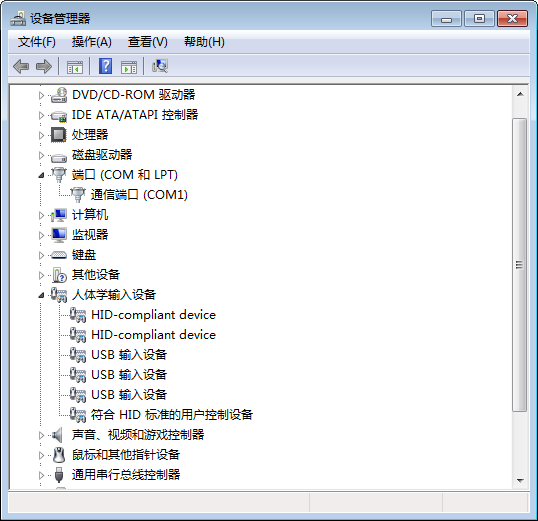Click the scrollbar down arrow
Image resolution: width=538 pixels, height=521 pixels.
pos(520,481)
